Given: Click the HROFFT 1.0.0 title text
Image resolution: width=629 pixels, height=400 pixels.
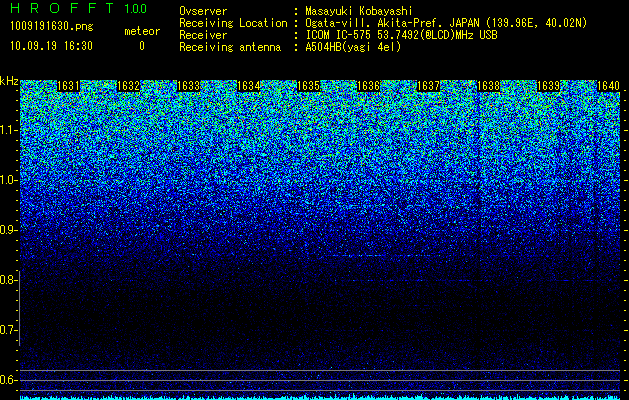Looking at the screenshot, I should point(79,8).
